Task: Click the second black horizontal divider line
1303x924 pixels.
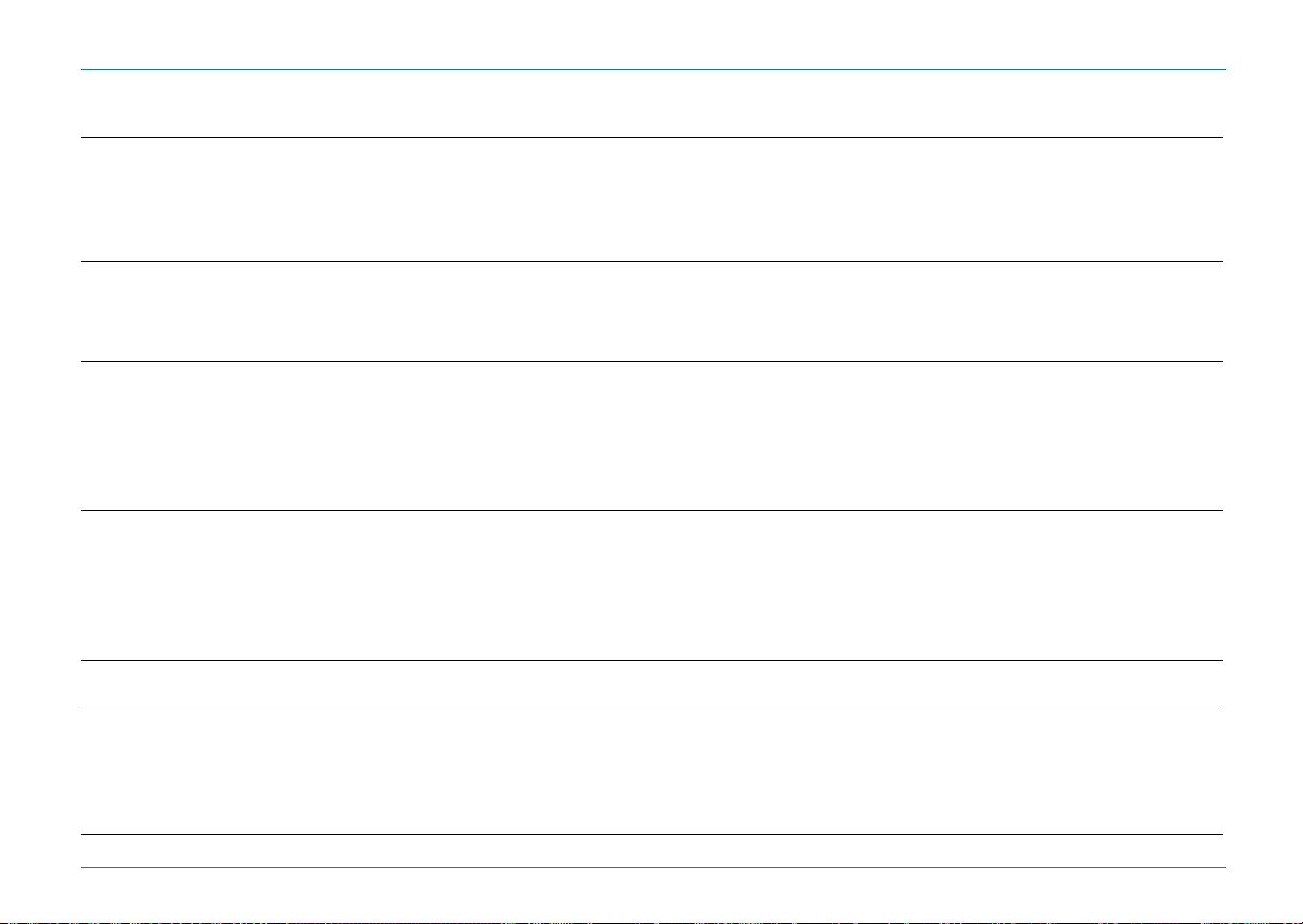Action: (651, 261)
